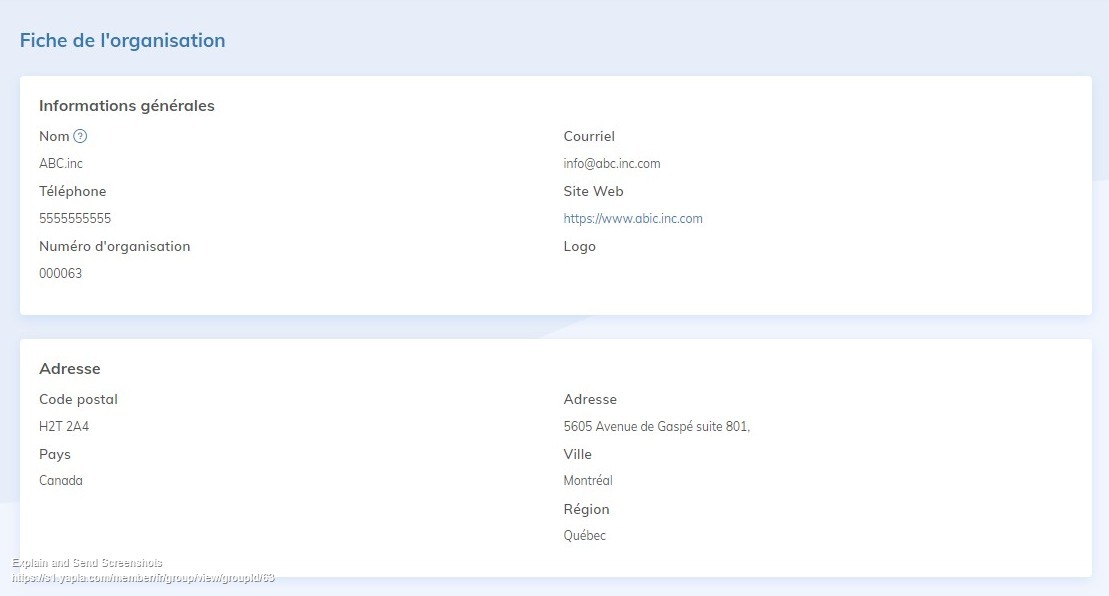Click the info@abc.inc.com email value

[611, 164]
